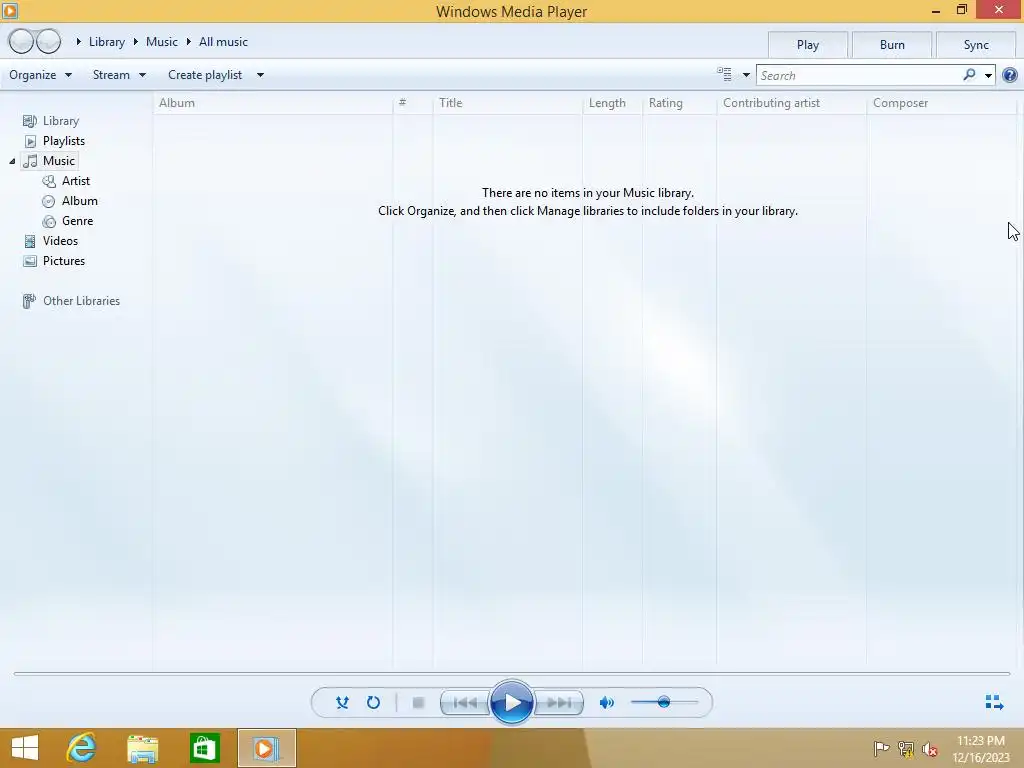Click the Windows Media Player title bar icon

click(x=10, y=10)
